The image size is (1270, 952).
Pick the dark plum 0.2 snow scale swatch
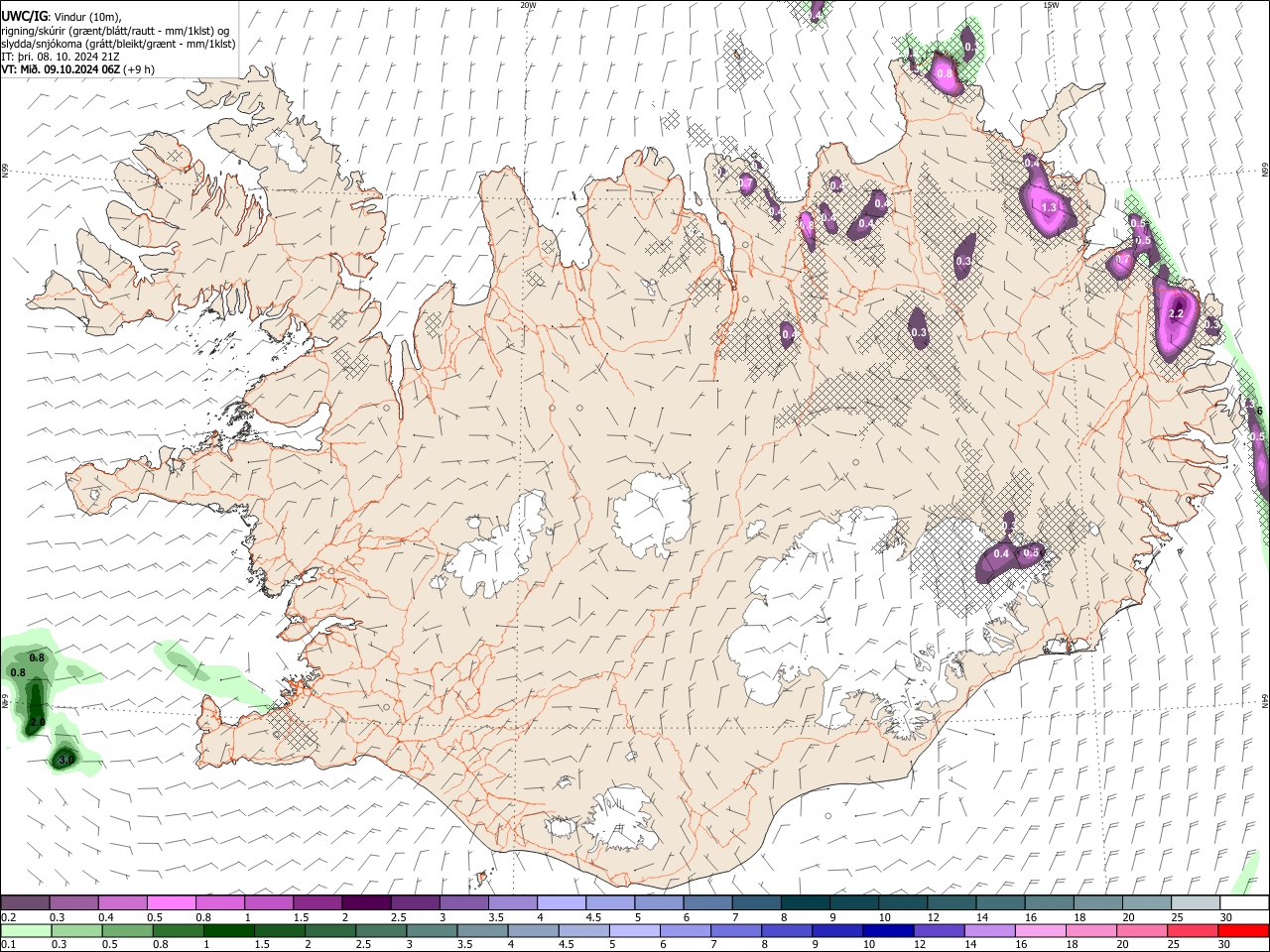[25, 902]
